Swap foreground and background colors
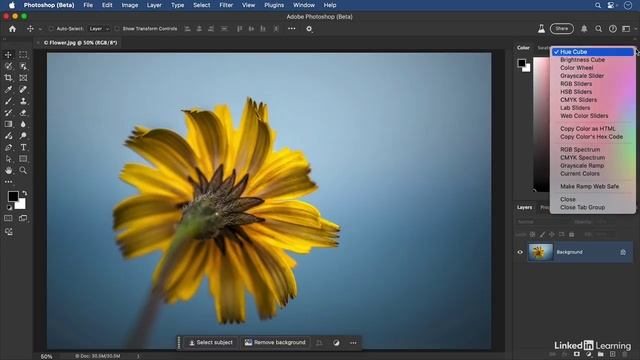Viewport: 640px width, 360px height. (24, 193)
